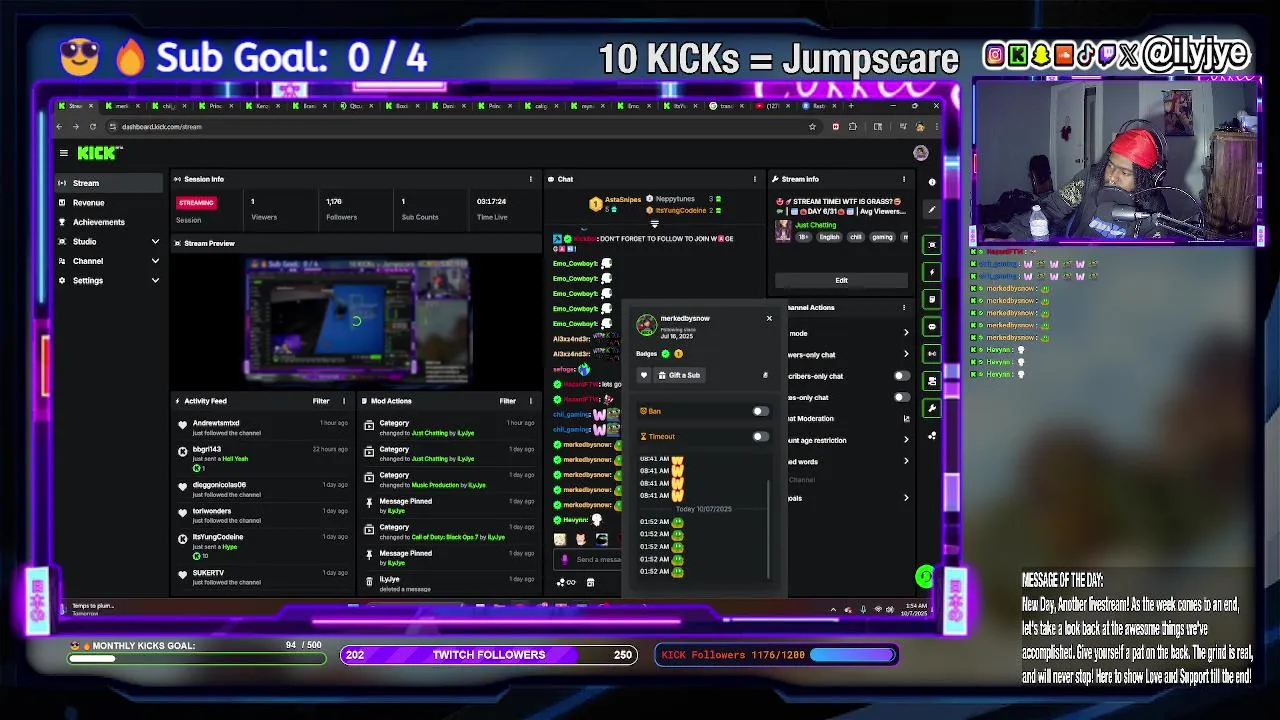Bookmark page with the star icon

(x=812, y=126)
